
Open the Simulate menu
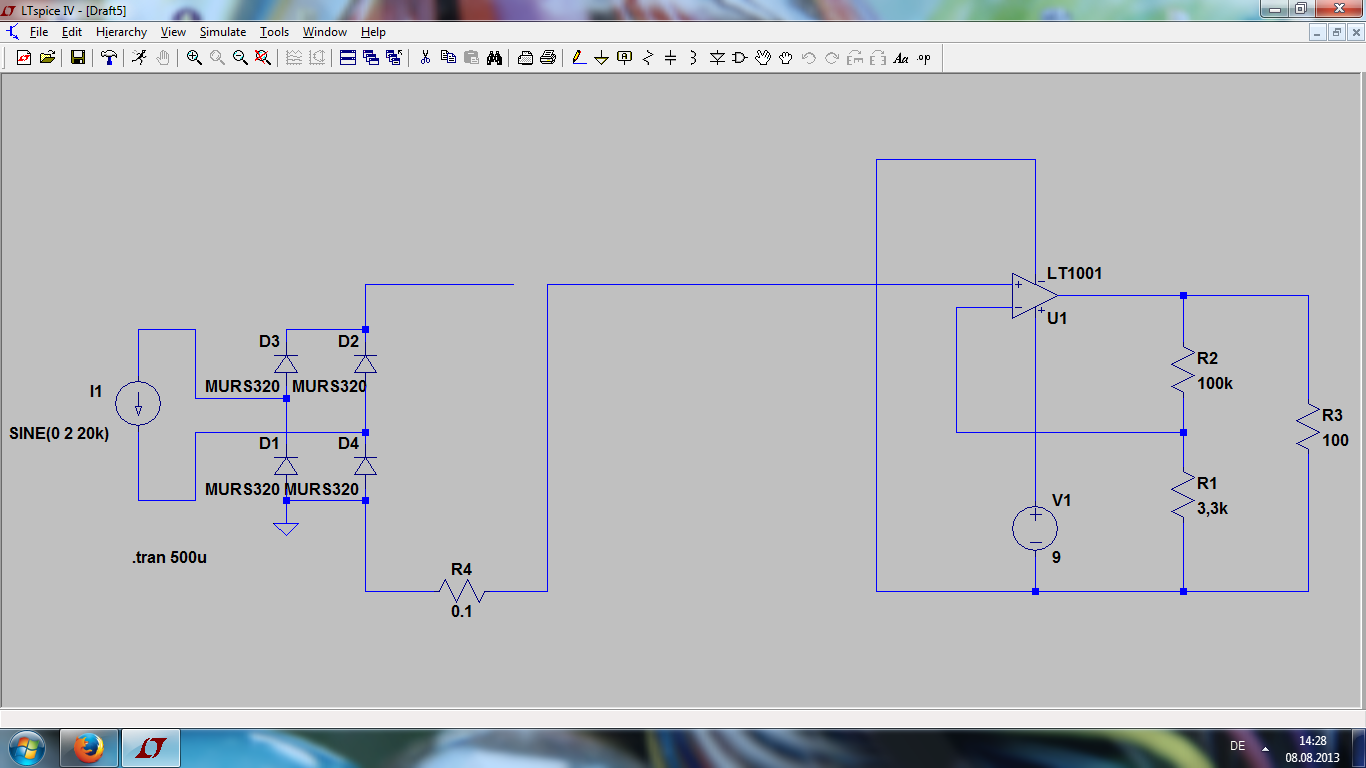222,32
